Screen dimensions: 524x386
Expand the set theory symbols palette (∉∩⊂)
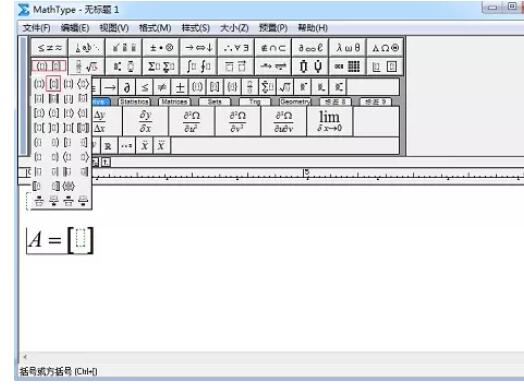tap(273, 48)
